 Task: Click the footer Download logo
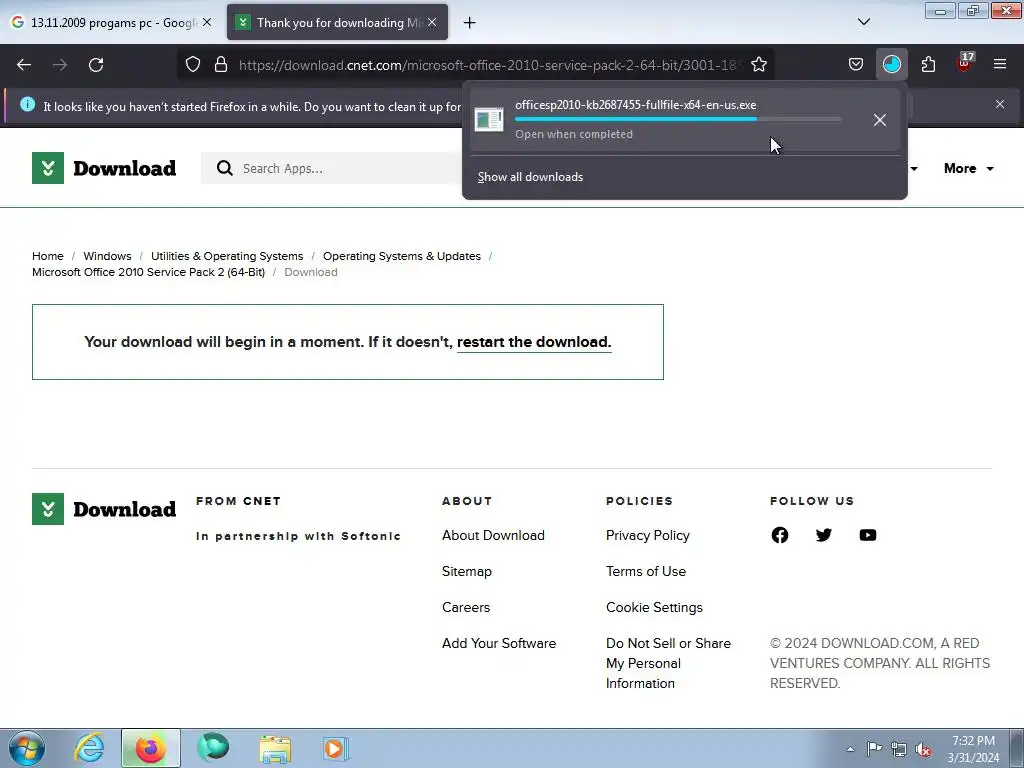coord(104,509)
